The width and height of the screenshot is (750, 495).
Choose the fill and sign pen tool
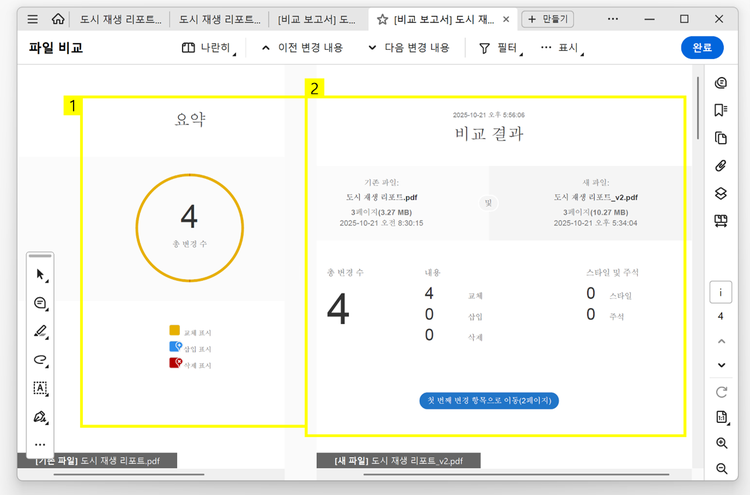click(x=40, y=417)
